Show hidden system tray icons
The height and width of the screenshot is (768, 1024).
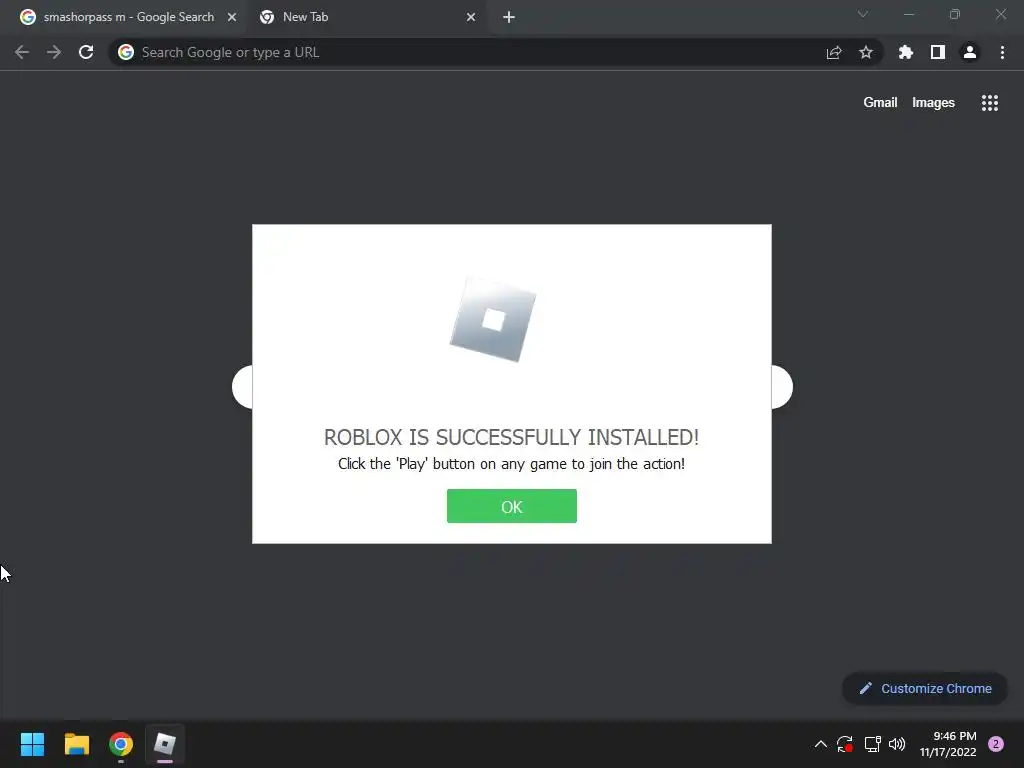point(821,744)
